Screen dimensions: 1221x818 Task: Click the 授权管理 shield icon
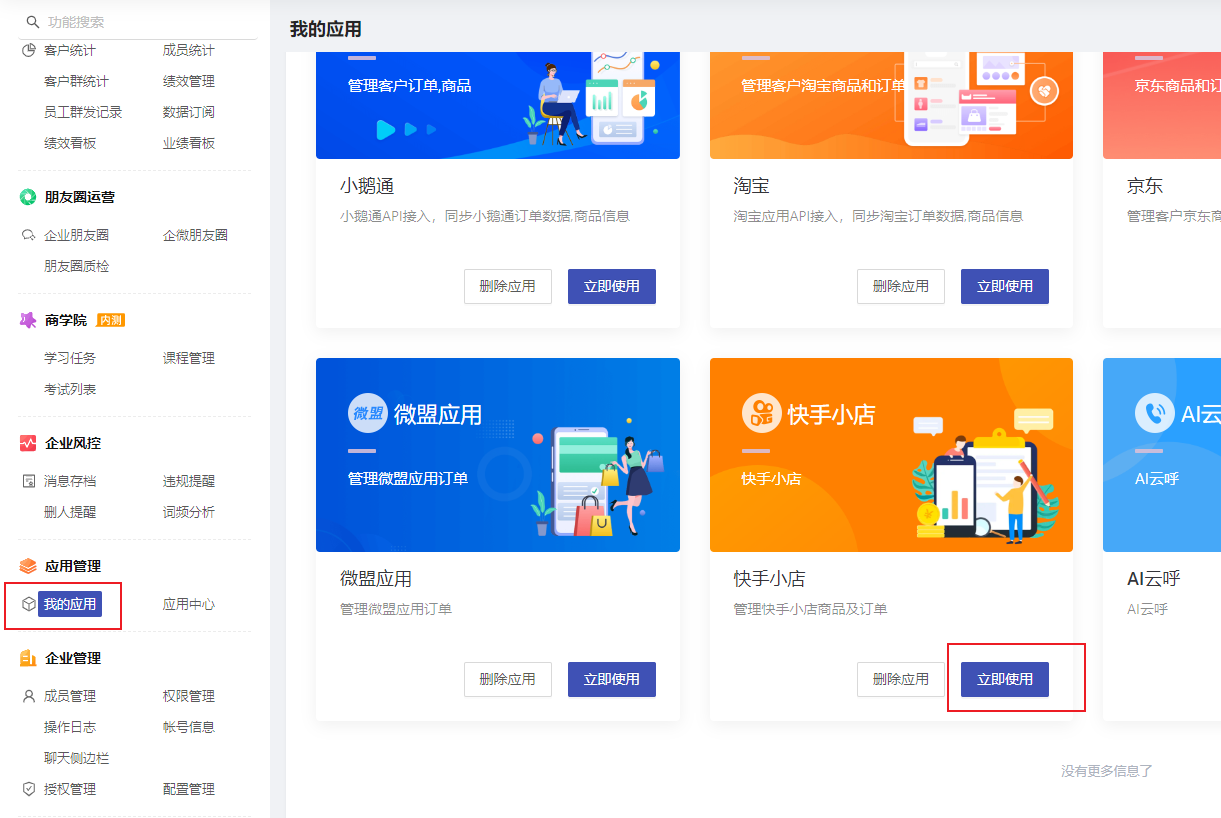29,789
